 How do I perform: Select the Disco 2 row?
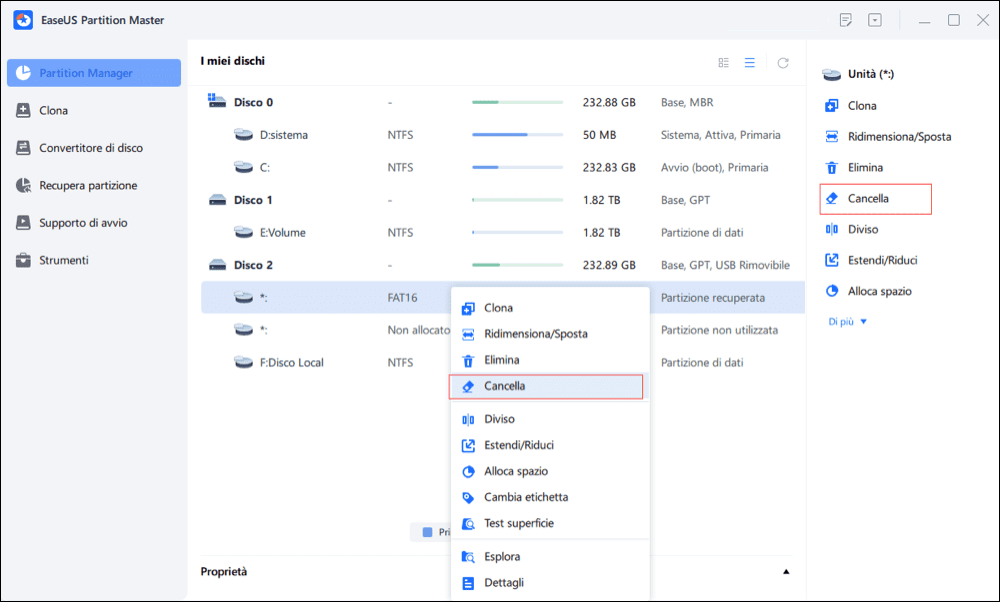click(503, 265)
